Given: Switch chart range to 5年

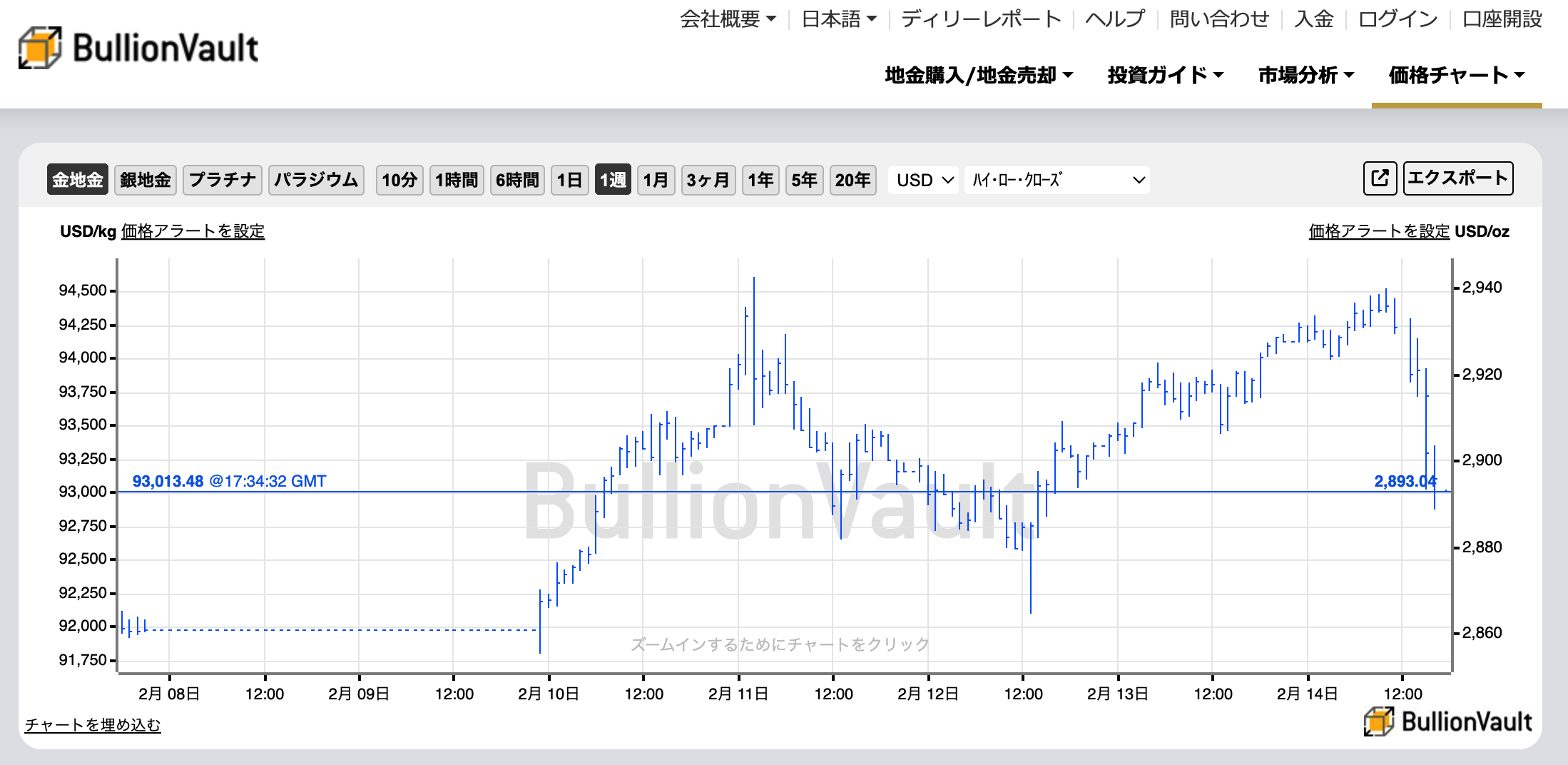Looking at the screenshot, I should click(x=804, y=180).
